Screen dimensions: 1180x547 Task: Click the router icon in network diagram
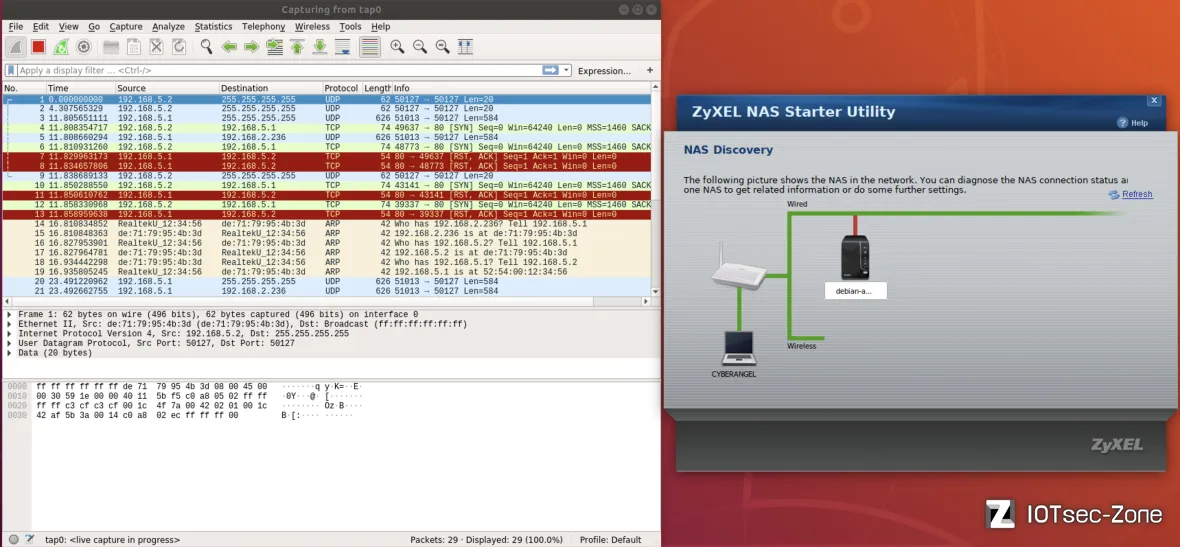pyautogui.click(x=739, y=267)
